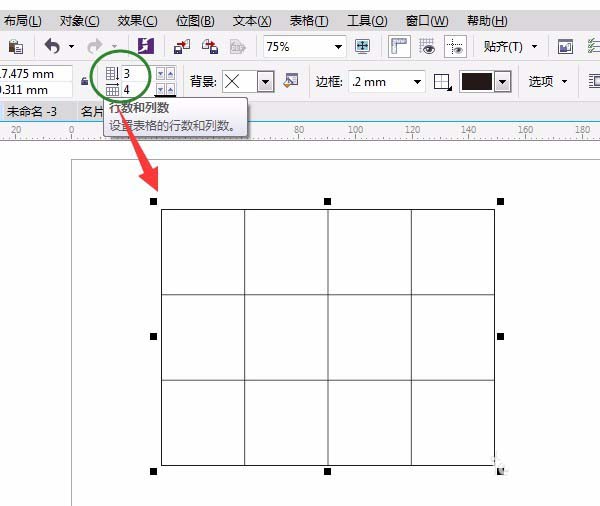
Task: Click the right-middle table selection handle
Action: point(500,336)
